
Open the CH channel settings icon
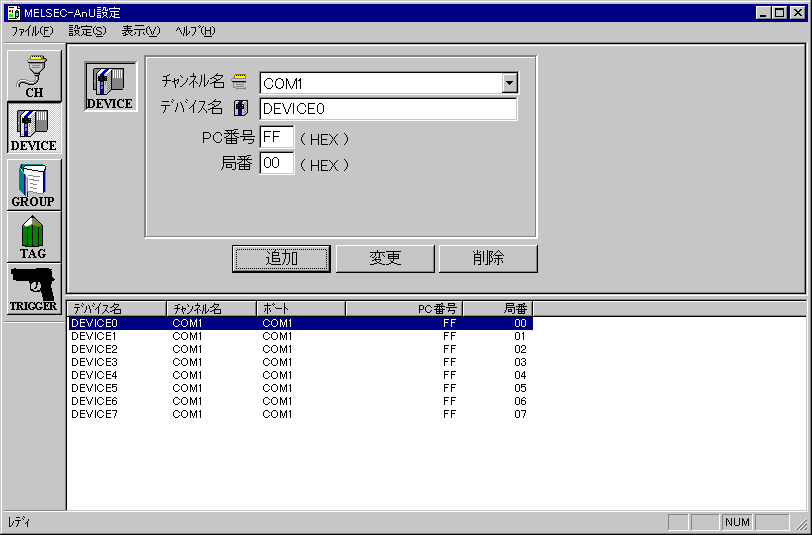[x=34, y=76]
